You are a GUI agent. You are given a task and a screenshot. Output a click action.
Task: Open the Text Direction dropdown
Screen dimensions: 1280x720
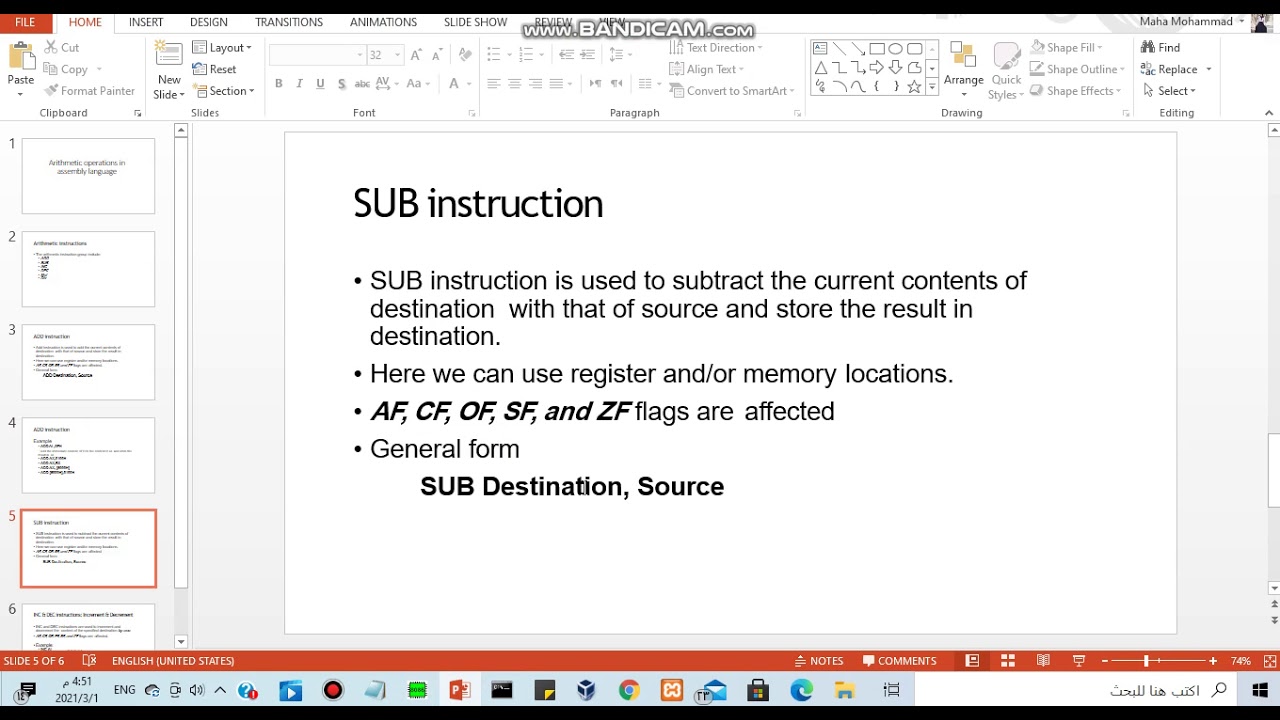715,47
